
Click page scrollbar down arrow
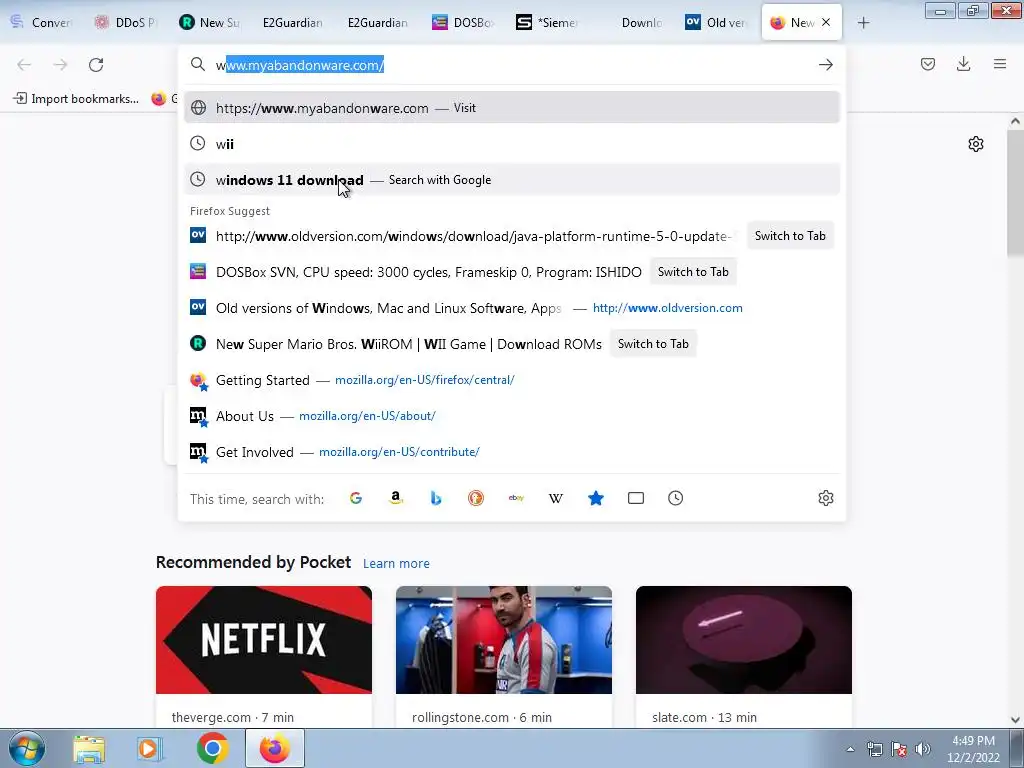click(1015, 720)
